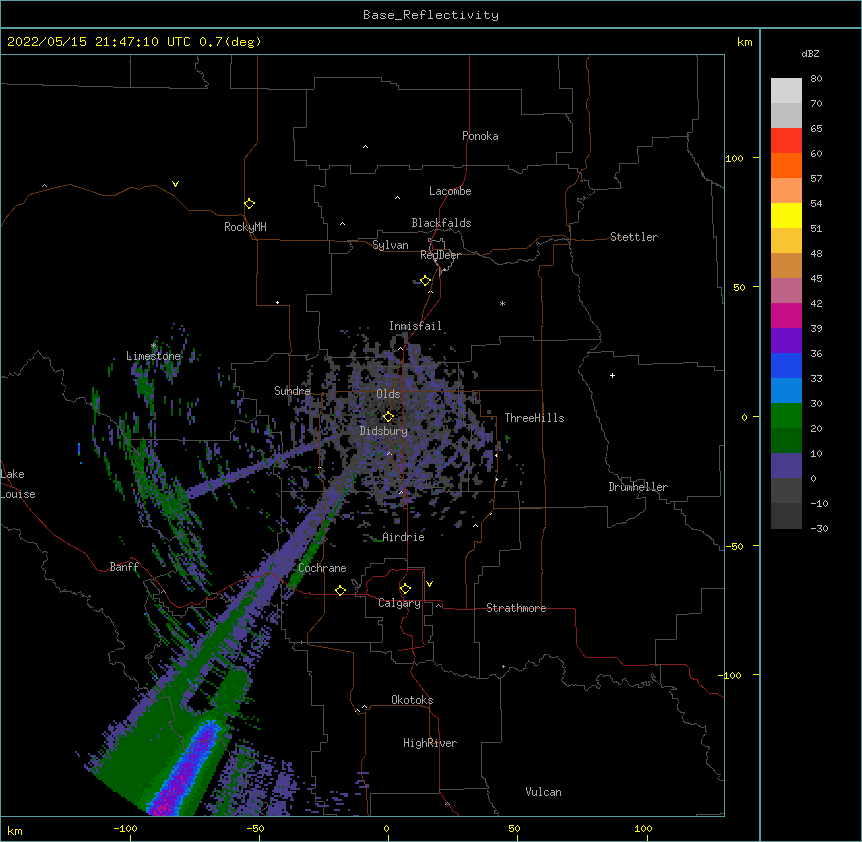Click the Blackfalds label
862x842 pixels.
[441, 223]
